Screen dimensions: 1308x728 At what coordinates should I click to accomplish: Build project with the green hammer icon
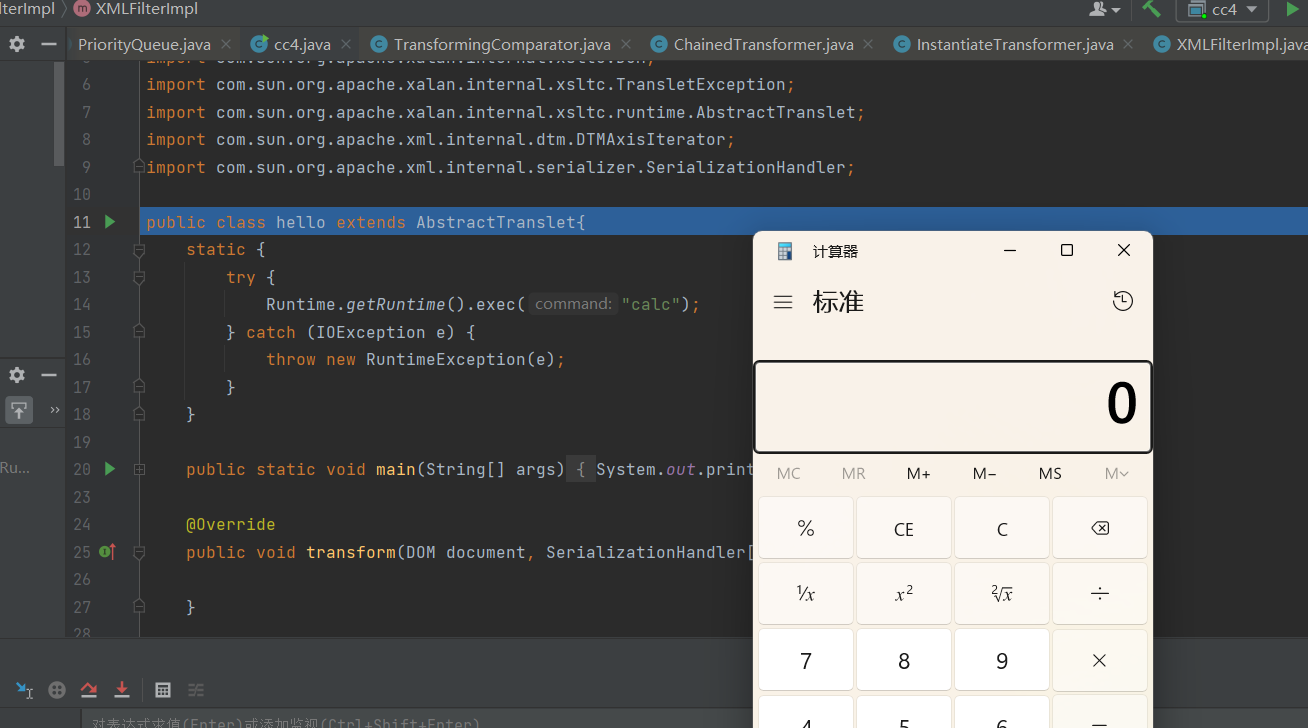[1152, 9]
